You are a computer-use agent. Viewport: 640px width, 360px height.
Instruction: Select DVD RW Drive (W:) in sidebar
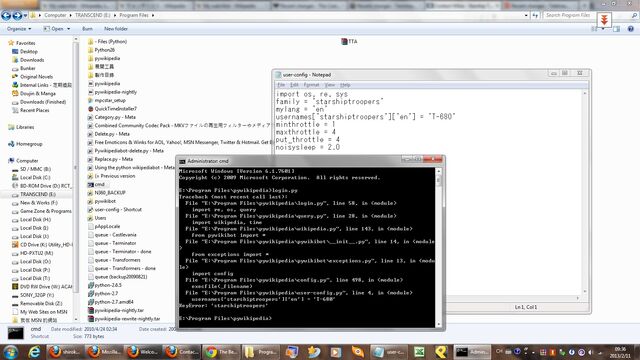pyautogui.click(x=42, y=287)
